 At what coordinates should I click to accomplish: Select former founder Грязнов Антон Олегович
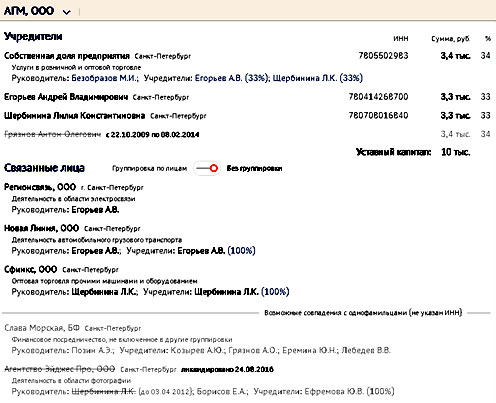click(x=52, y=134)
